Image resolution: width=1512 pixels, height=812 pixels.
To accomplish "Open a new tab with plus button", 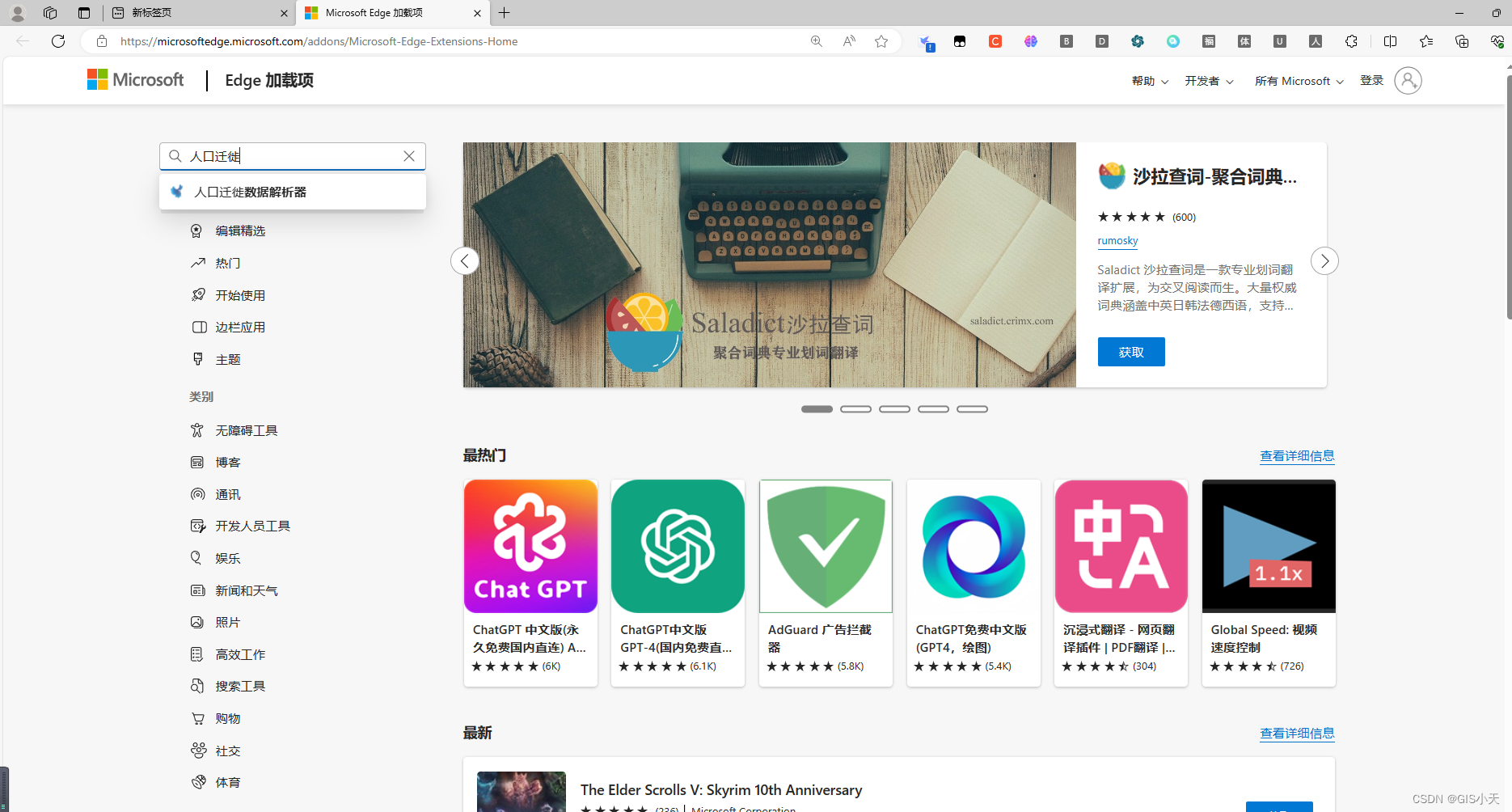I will point(505,13).
